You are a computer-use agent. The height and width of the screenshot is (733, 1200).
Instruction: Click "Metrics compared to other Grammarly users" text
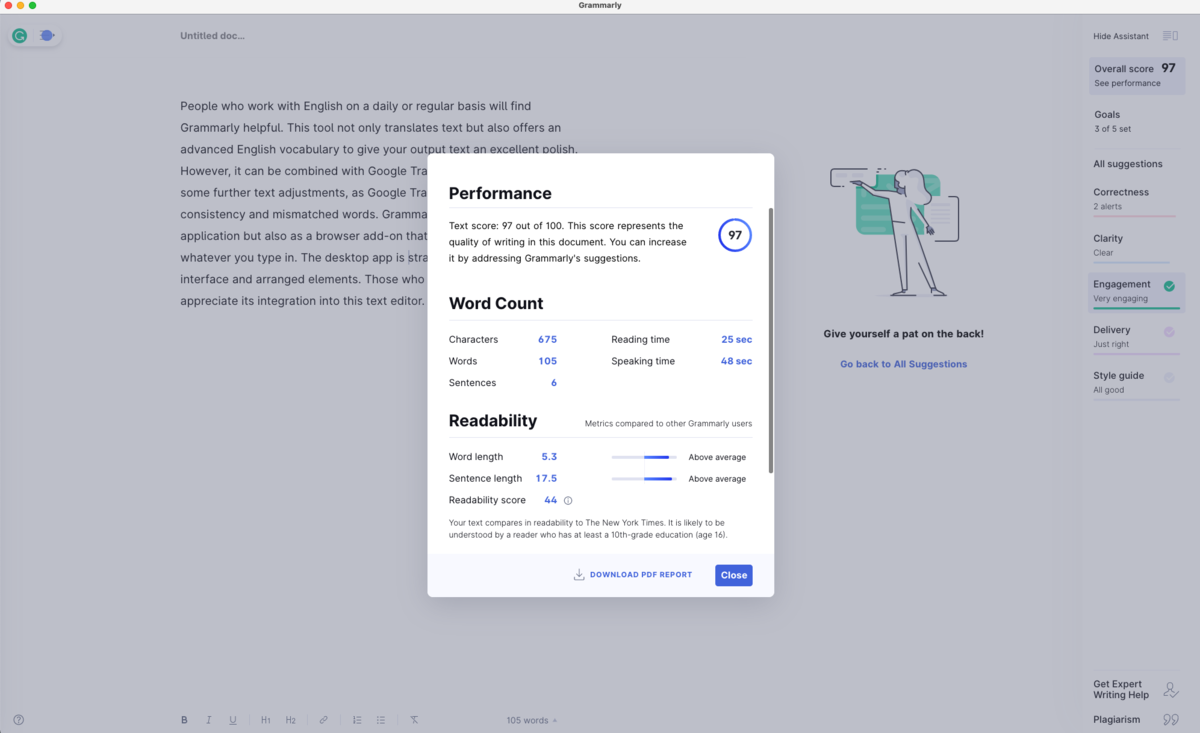click(x=668, y=424)
